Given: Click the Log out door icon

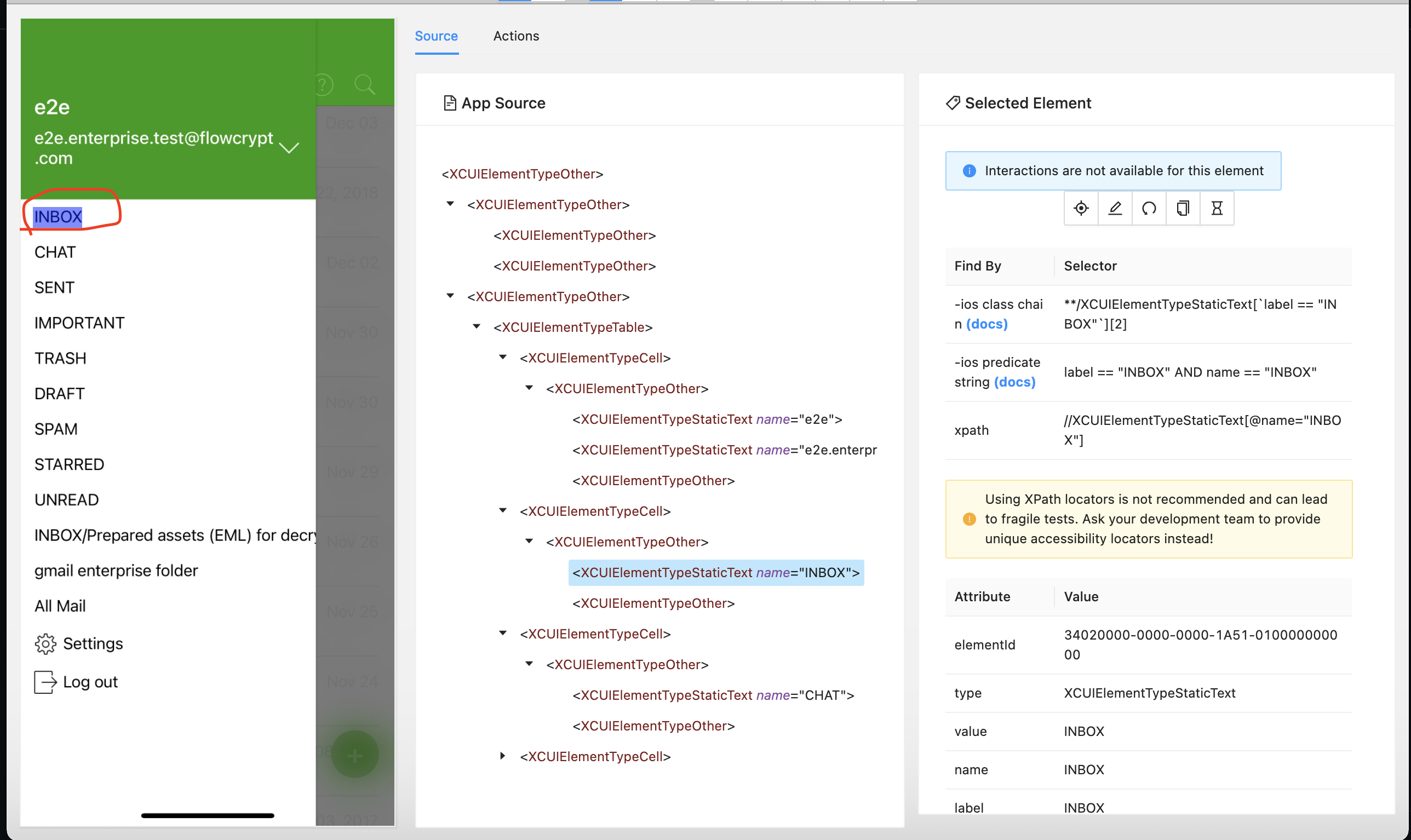Looking at the screenshot, I should [x=45, y=682].
